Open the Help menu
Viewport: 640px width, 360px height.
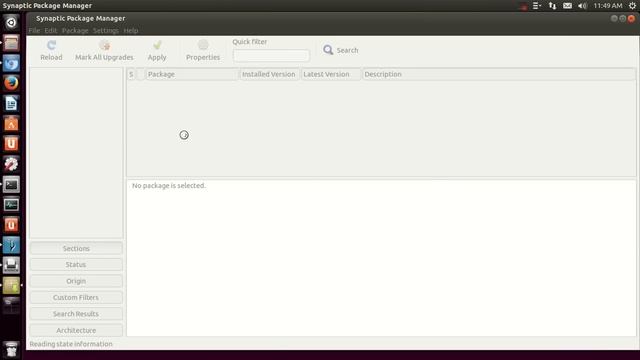coord(131,31)
